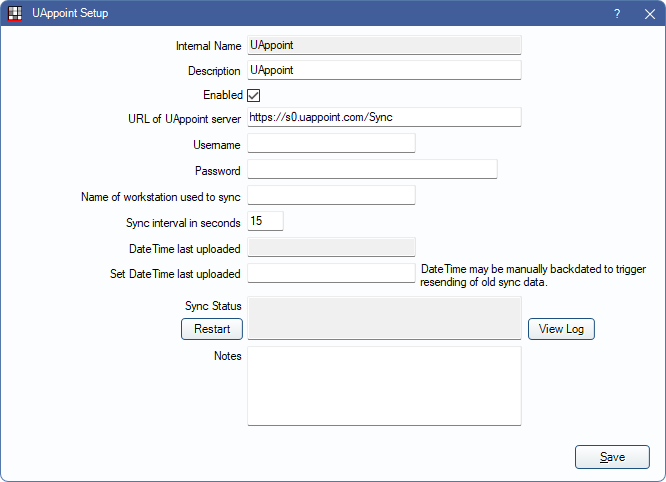Screen dimensions: 666x482
Task: Click the Internal Name field
Action: 384,45
